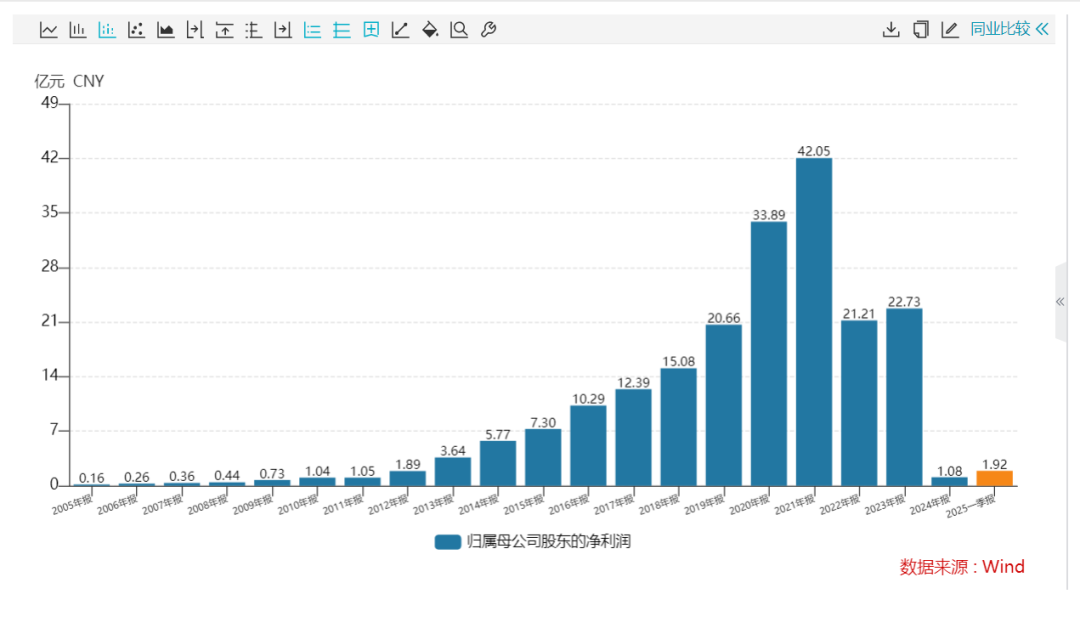Expand the 同业比较 double-chevron panel
This screenshot has width=1080, height=628.
[1042, 29]
